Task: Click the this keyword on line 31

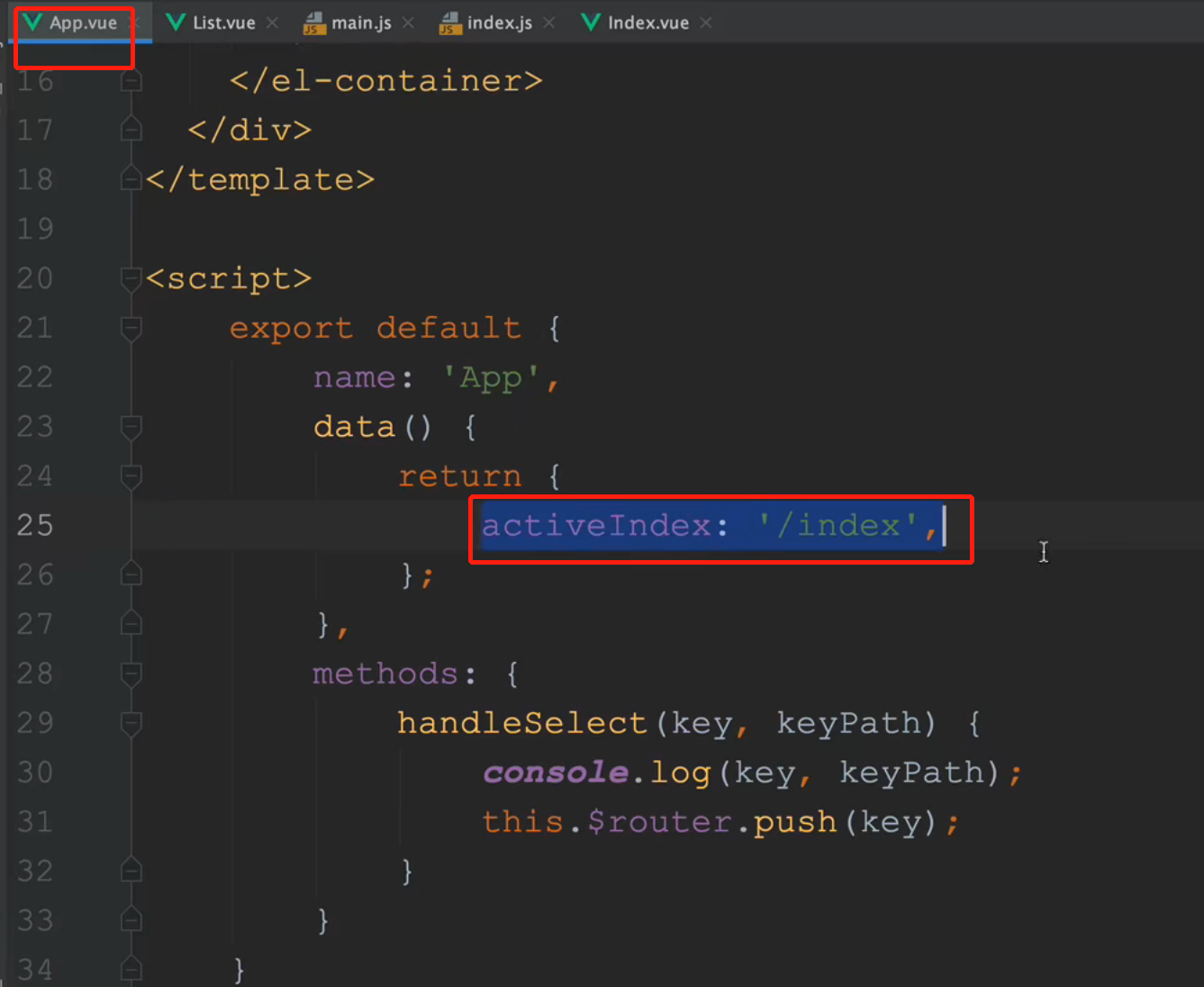Action: 522,821
